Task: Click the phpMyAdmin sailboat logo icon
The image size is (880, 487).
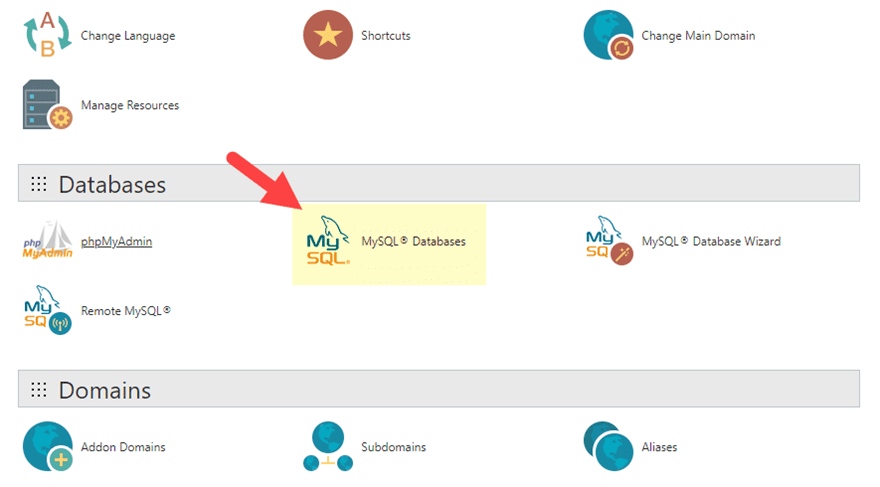Action: 47,241
